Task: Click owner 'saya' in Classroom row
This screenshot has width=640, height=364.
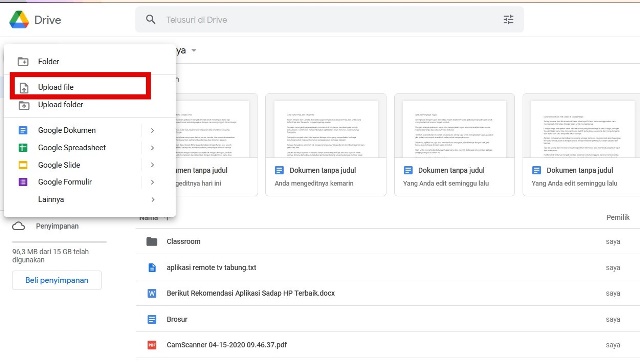Action: (613, 242)
